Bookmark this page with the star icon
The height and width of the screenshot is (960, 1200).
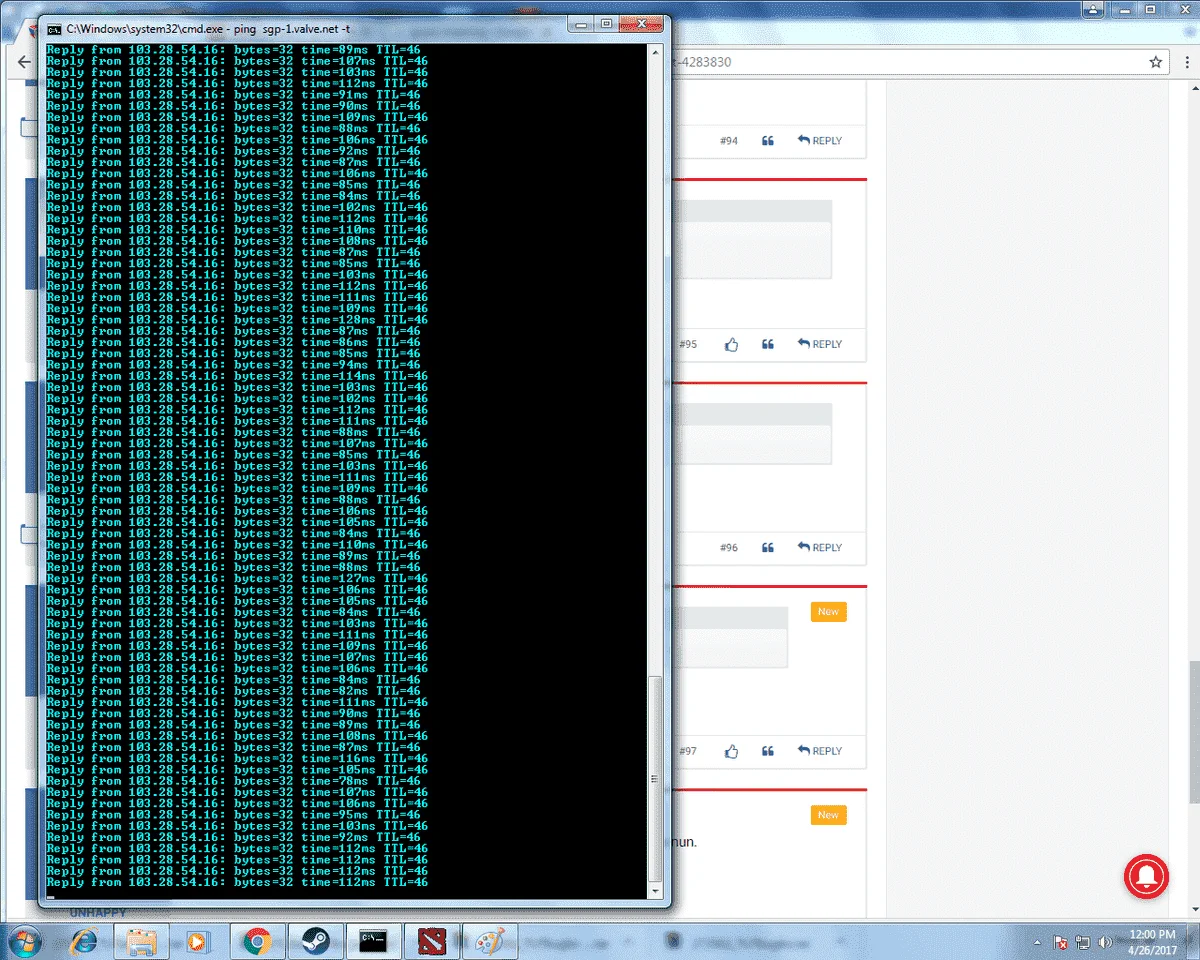pos(1156,62)
